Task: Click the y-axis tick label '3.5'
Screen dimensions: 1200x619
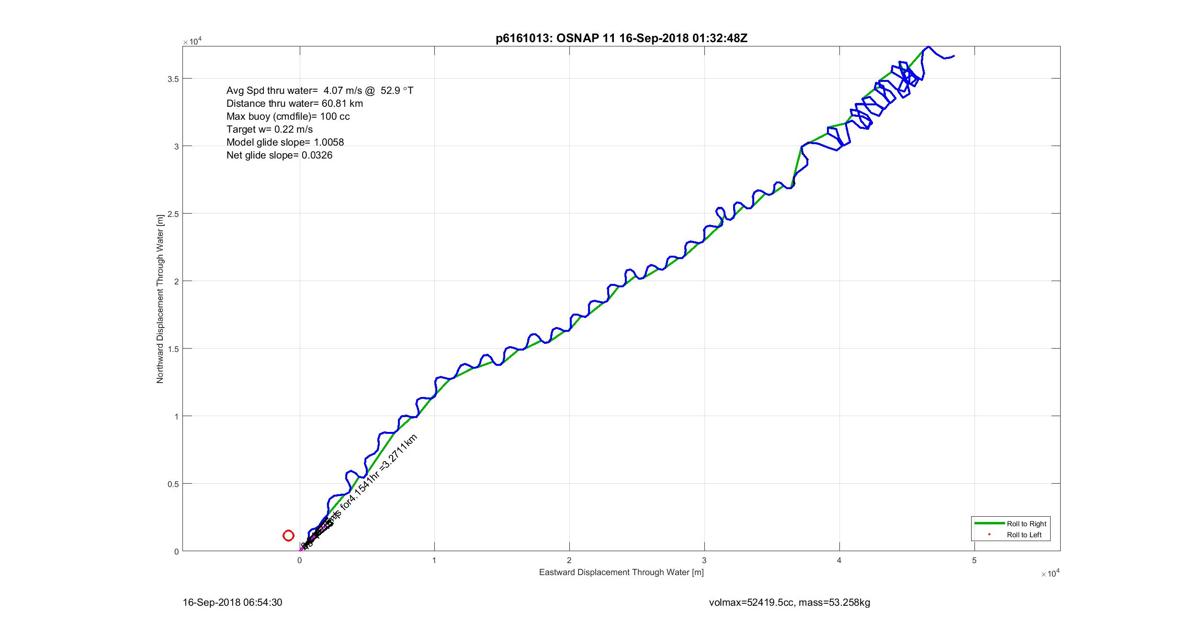Action: tap(172, 78)
